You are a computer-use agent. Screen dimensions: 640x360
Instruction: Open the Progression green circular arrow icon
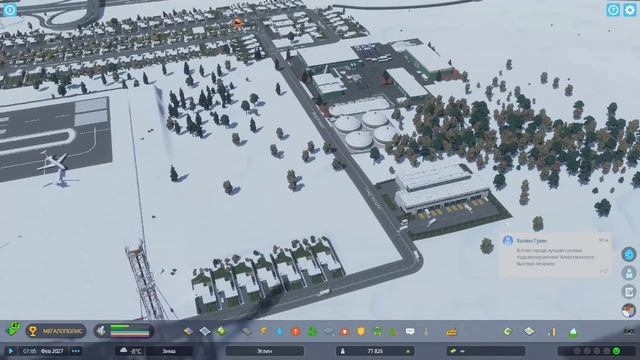pyautogui.click(x=507, y=331)
